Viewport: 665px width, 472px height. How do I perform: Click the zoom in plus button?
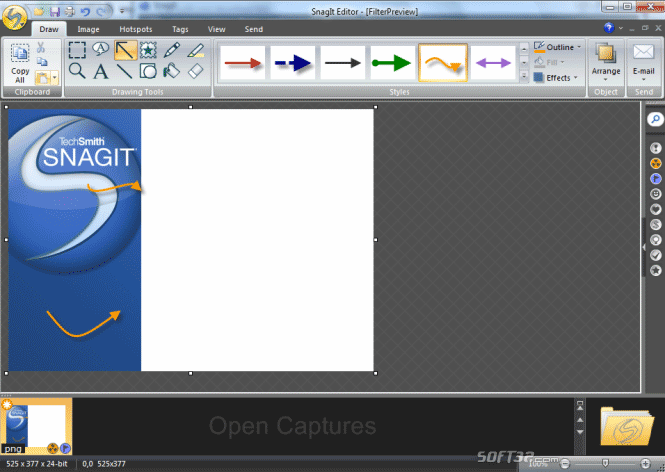645,464
